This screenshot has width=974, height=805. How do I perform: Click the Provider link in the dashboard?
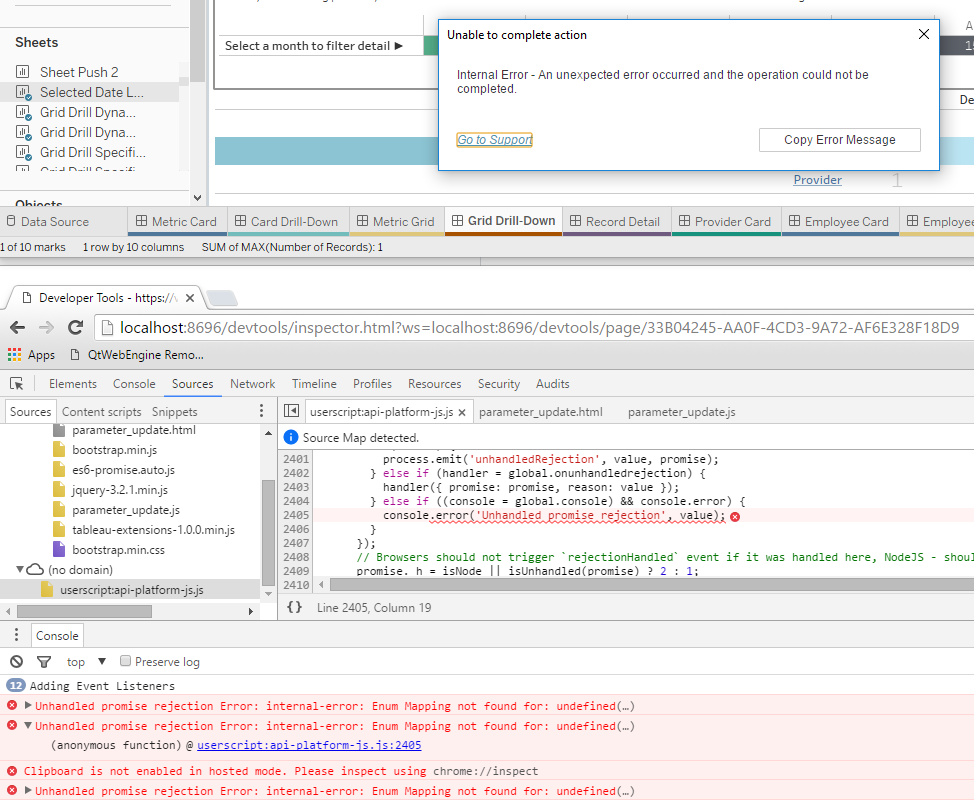[817, 180]
